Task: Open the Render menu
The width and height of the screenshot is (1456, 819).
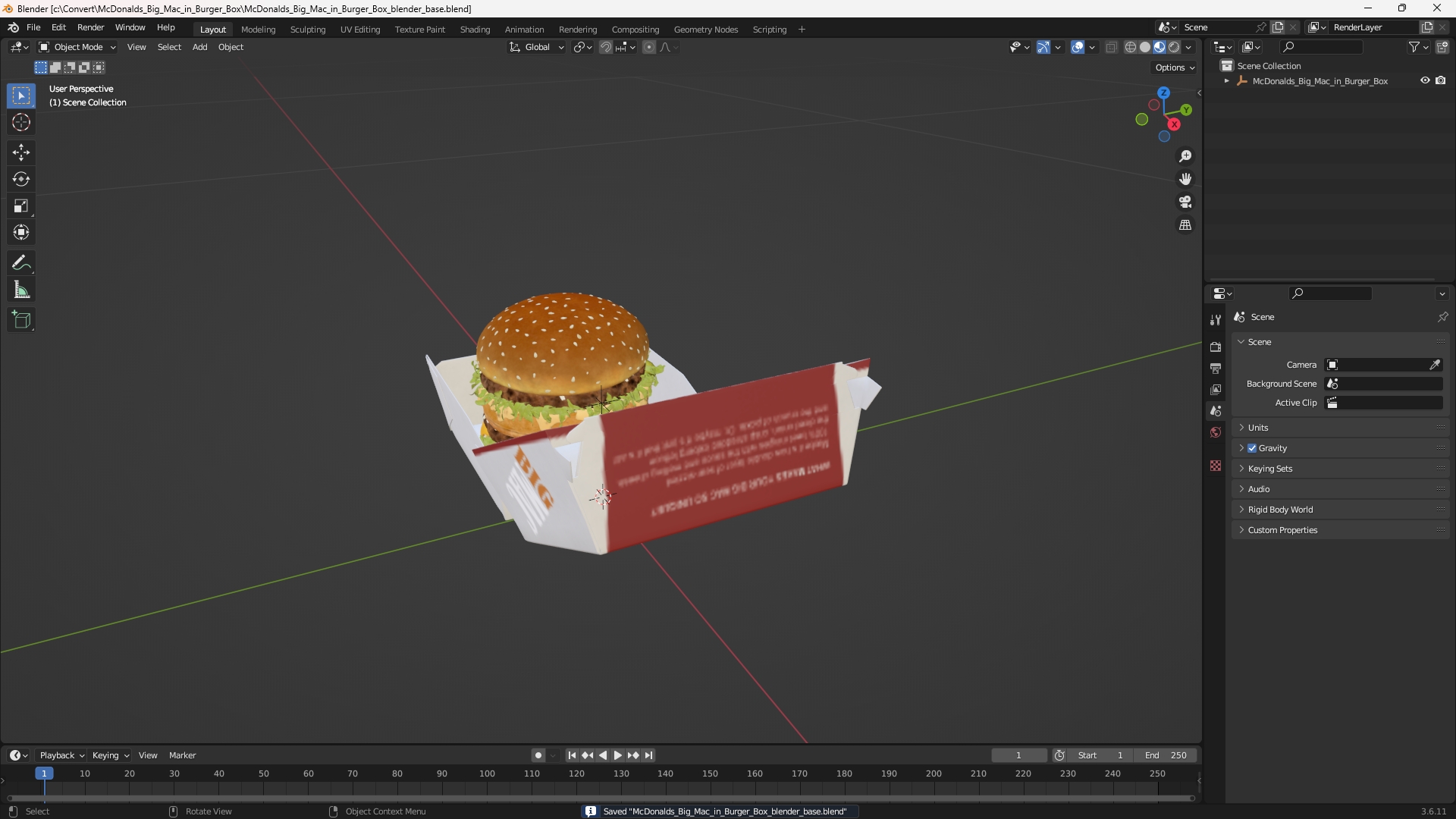Action: point(90,27)
